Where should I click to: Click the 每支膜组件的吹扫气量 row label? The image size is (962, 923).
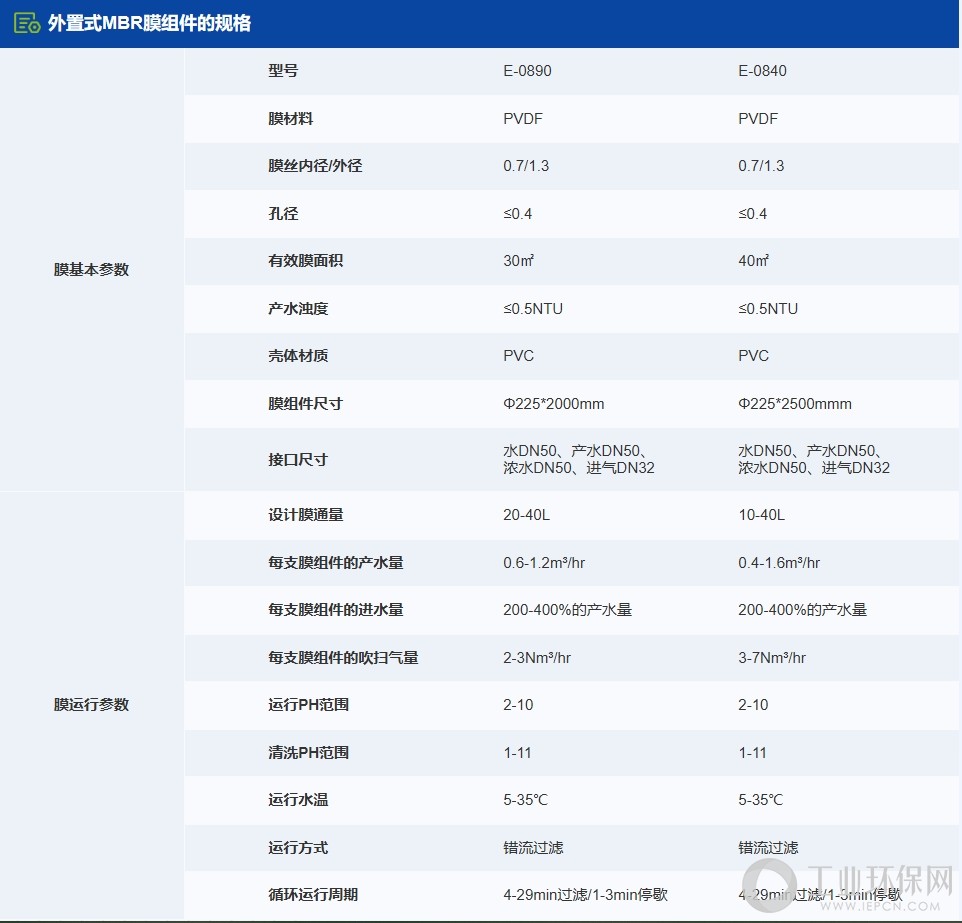pyautogui.click(x=342, y=658)
